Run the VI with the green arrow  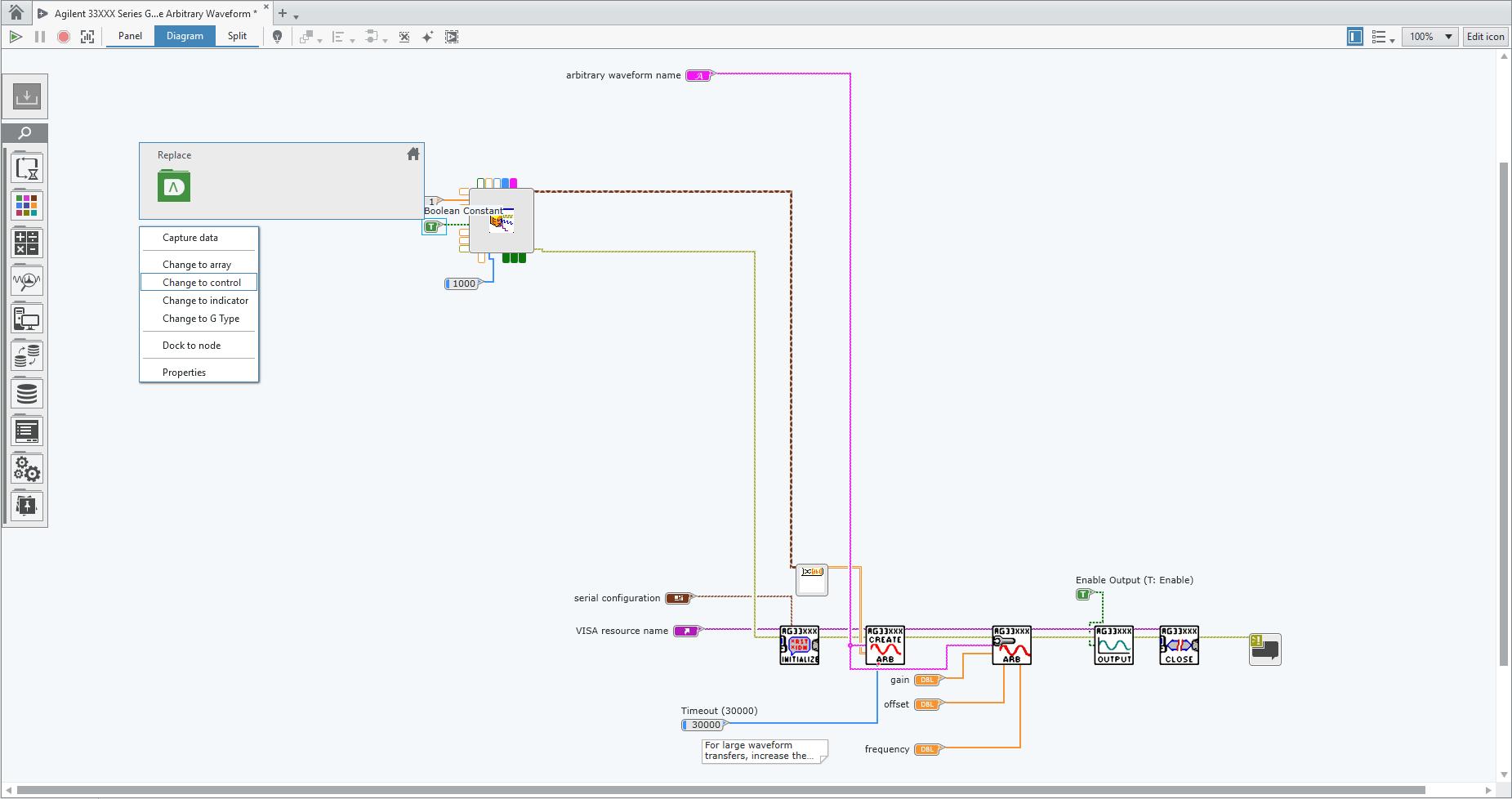click(16, 37)
